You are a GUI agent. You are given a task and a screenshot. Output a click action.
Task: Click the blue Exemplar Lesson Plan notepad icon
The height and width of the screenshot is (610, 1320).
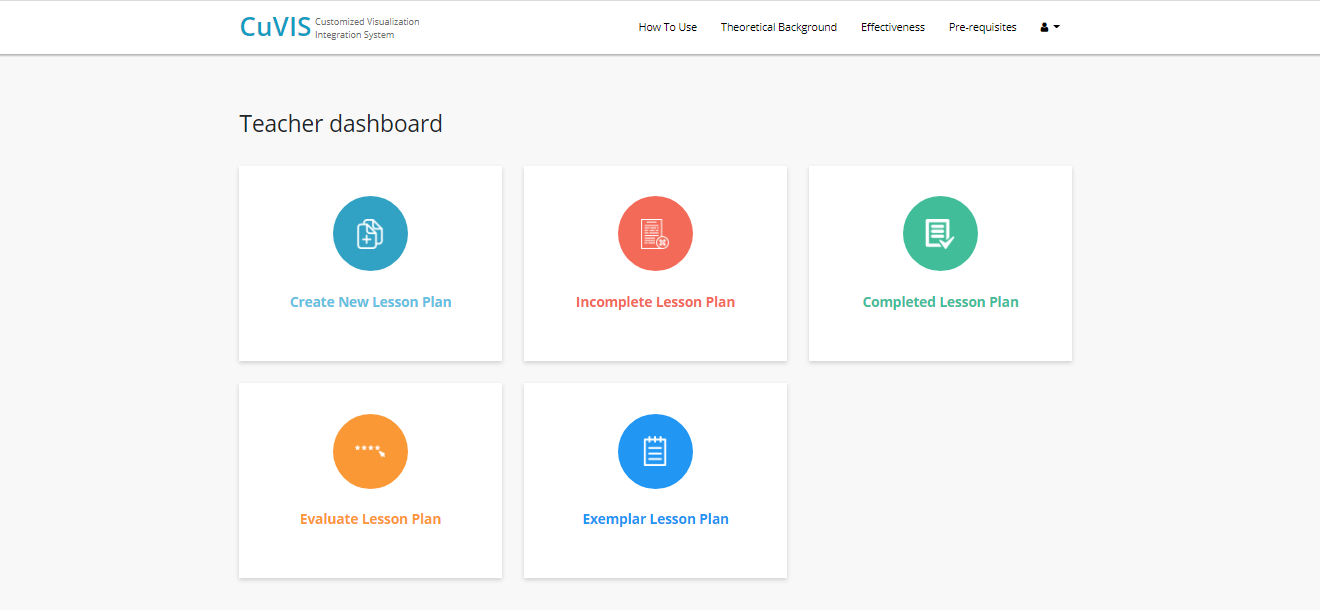point(655,451)
